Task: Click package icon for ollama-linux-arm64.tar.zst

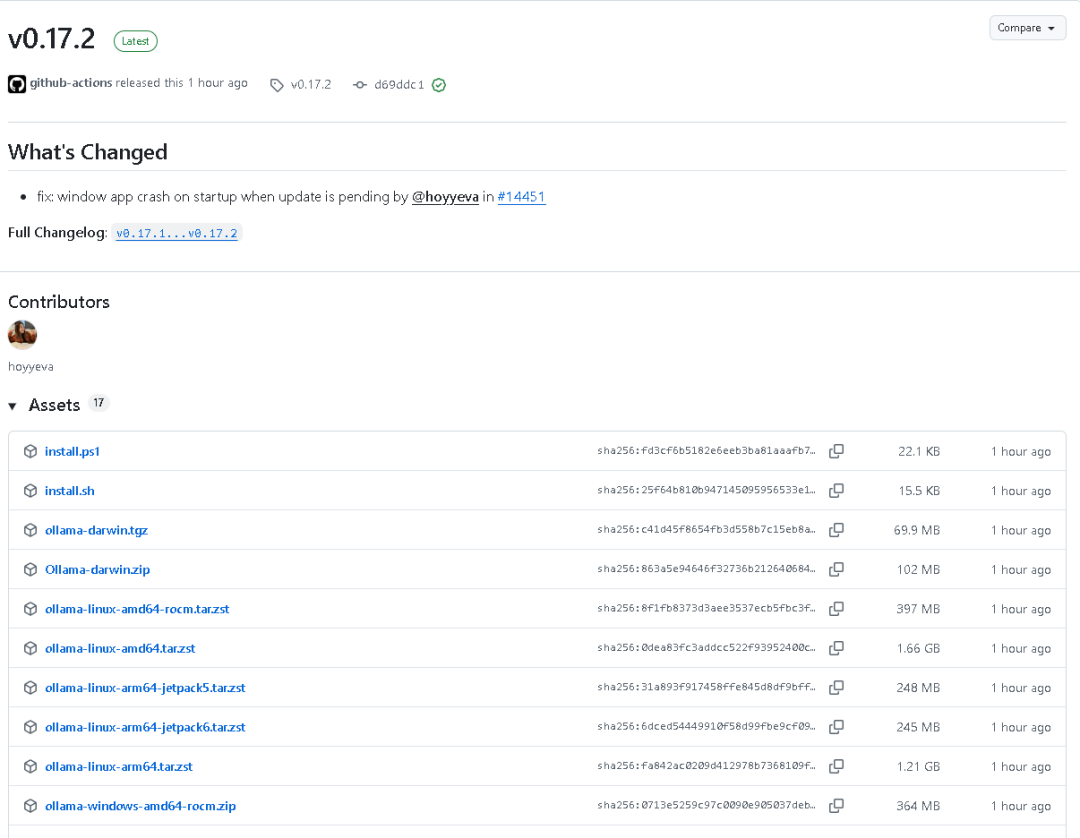Action: pyautogui.click(x=30, y=766)
